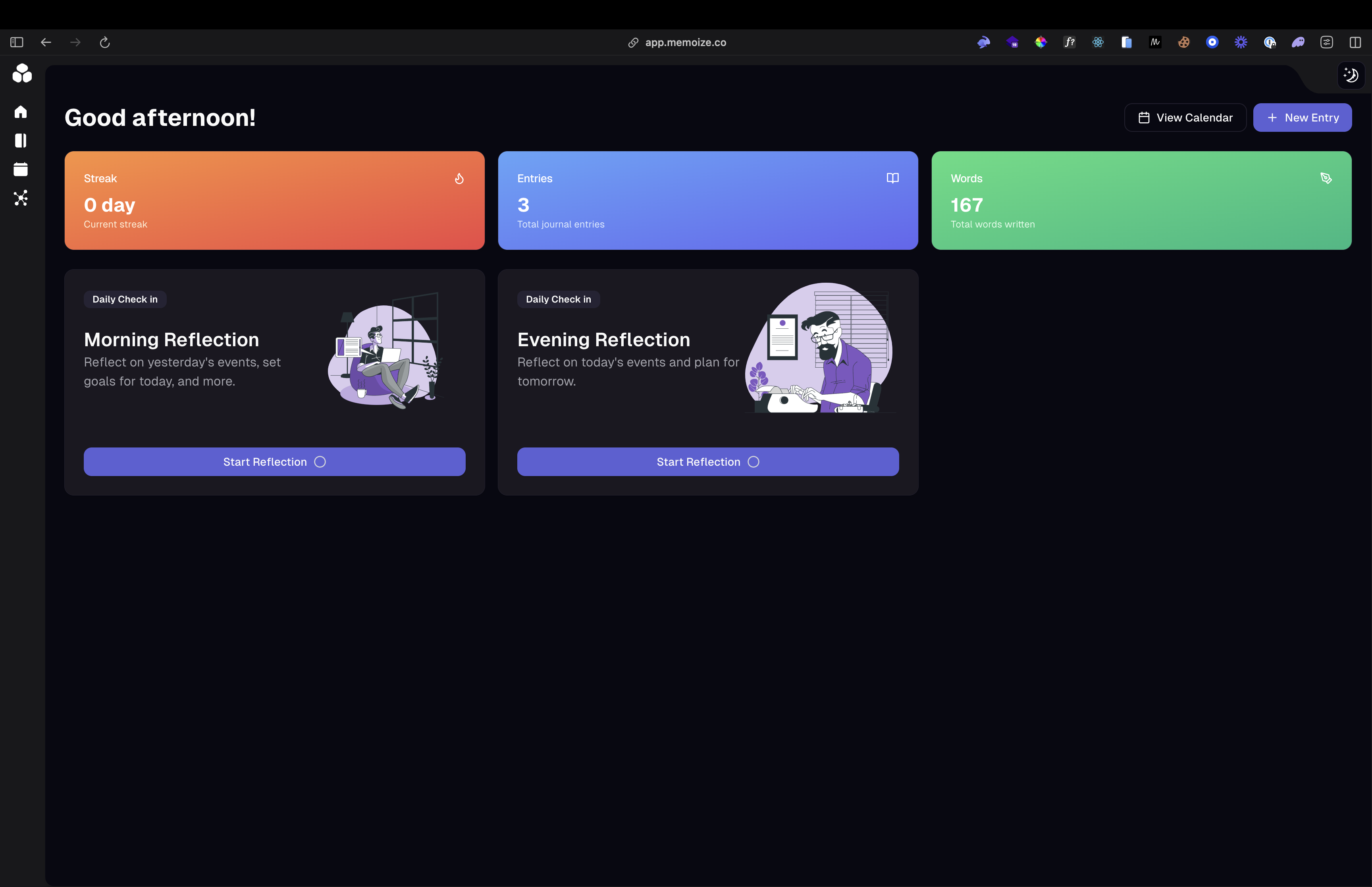Open the journal book sidebar icon

tap(21, 141)
